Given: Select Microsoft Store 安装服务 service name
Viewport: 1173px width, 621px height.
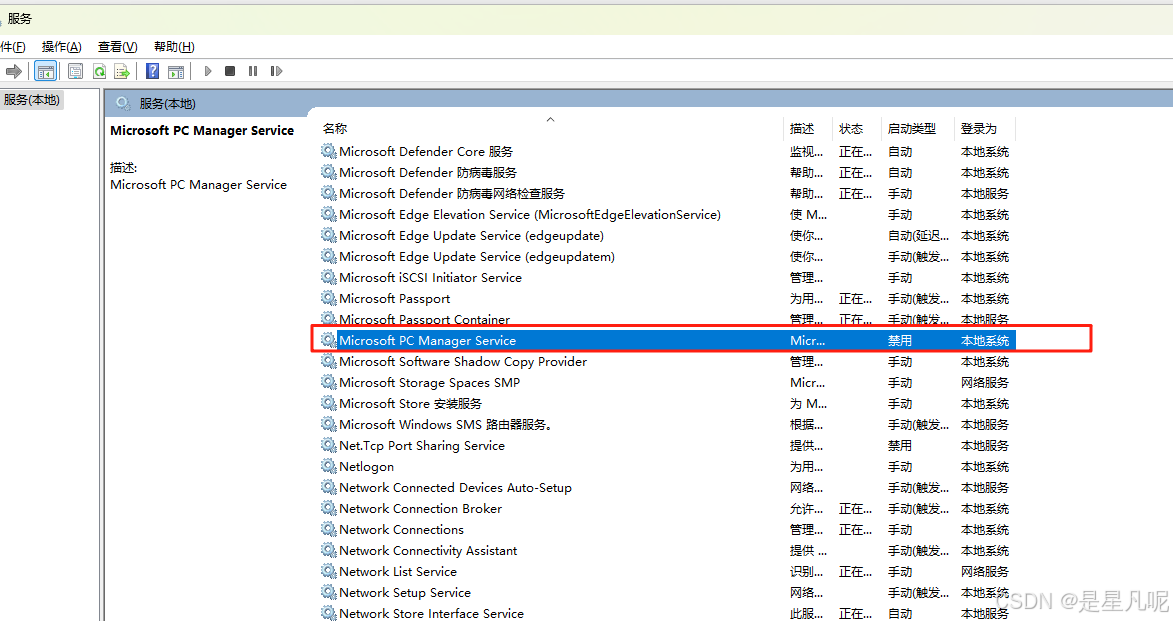Looking at the screenshot, I should pyautogui.click(x=411, y=403).
